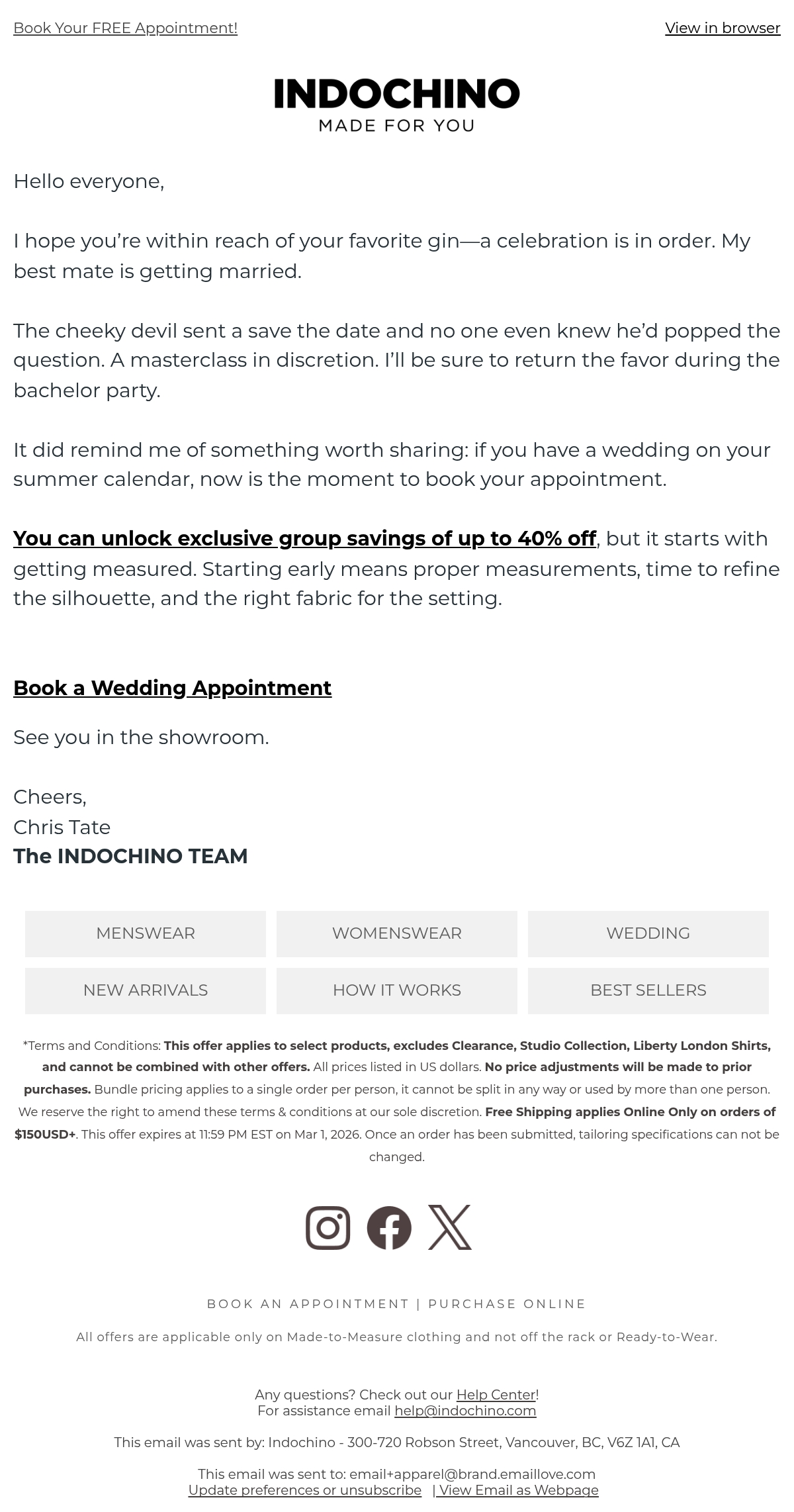Open the View in browser link

[723, 28]
